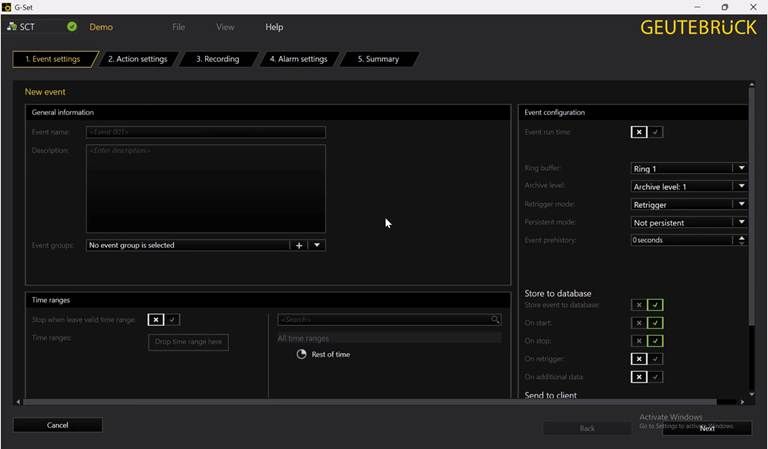Click the scroll right arrow
The height and width of the screenshot is (449, 768).
pos(742,402)
